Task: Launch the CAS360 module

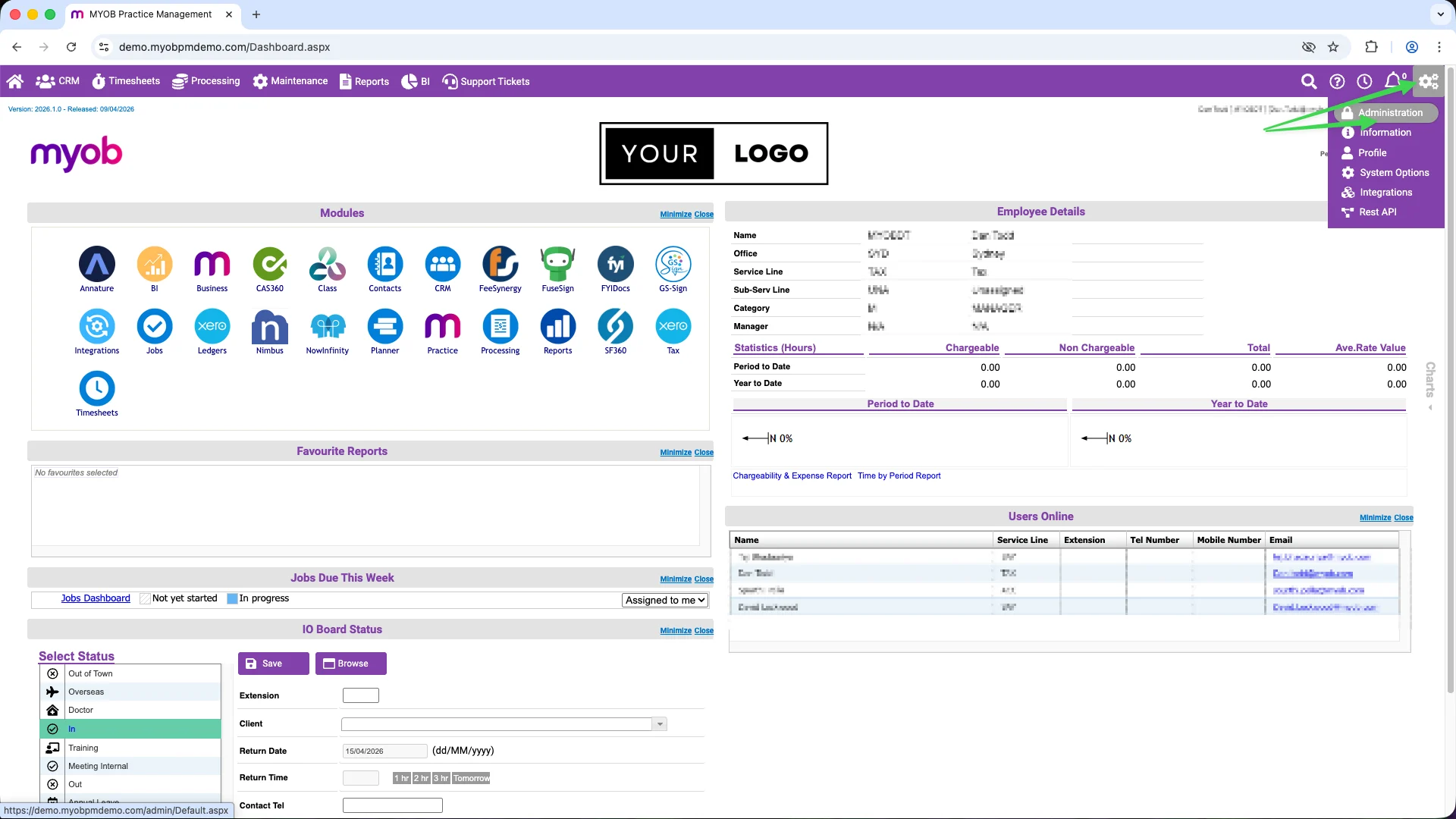Action: [x=270, y=265]
